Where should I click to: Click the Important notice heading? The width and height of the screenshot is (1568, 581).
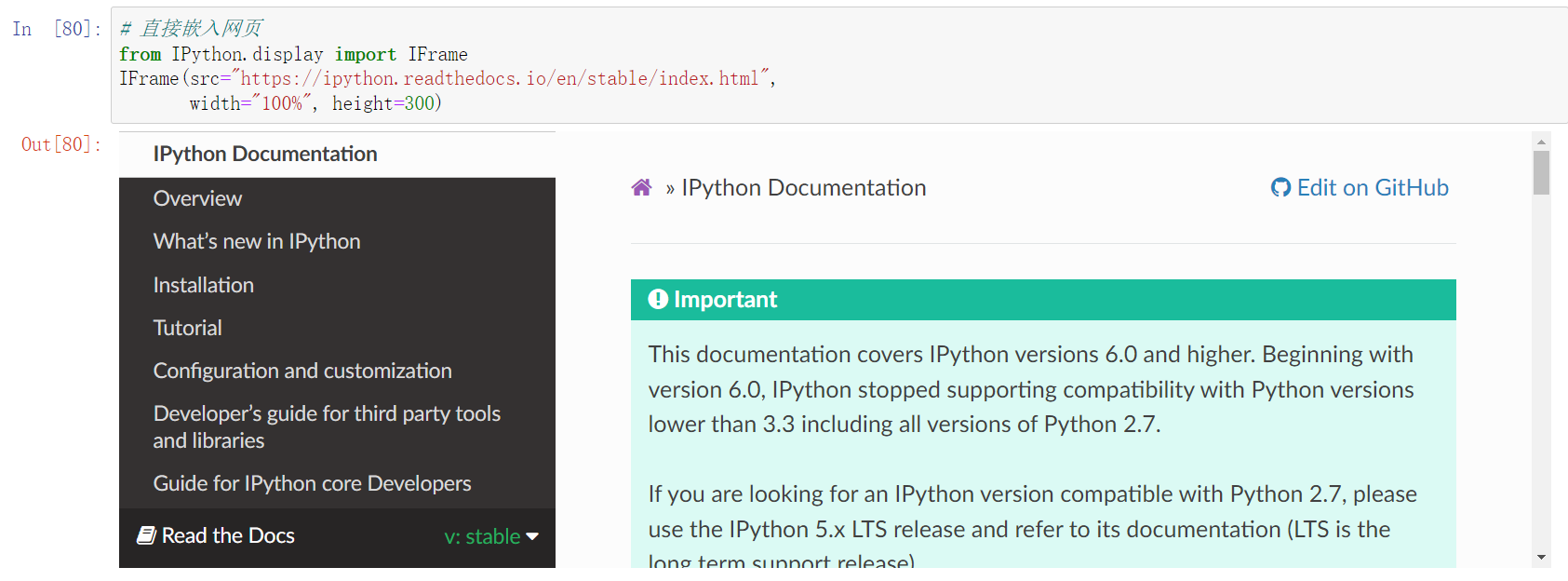tap(725, 299)
